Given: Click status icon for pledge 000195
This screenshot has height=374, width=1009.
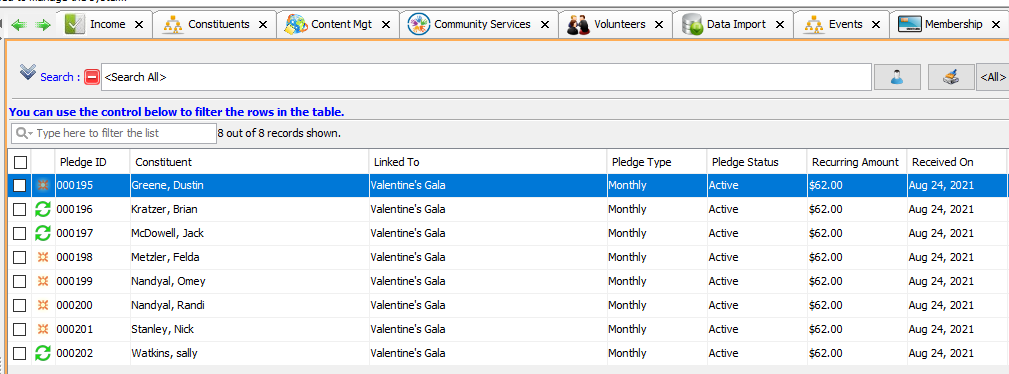Looking at the screenshot, I should [x=43, y=185].
